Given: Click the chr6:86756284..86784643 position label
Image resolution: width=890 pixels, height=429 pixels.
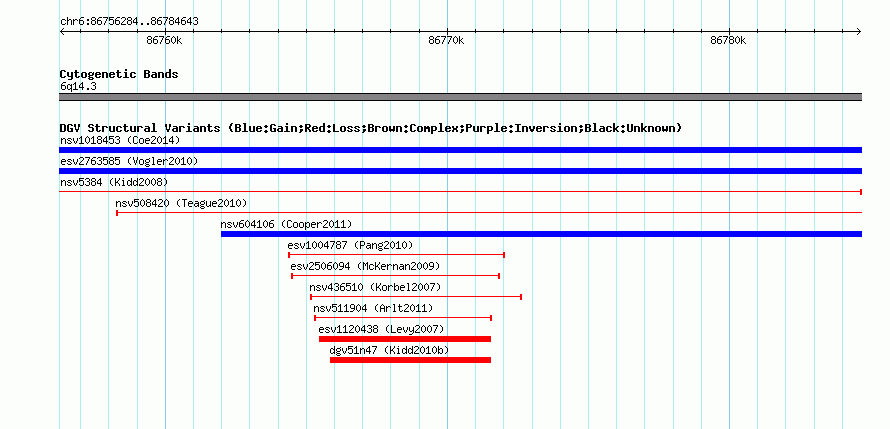Looking at the screenshot, I should pyautogui.click(x=129, y=22).
